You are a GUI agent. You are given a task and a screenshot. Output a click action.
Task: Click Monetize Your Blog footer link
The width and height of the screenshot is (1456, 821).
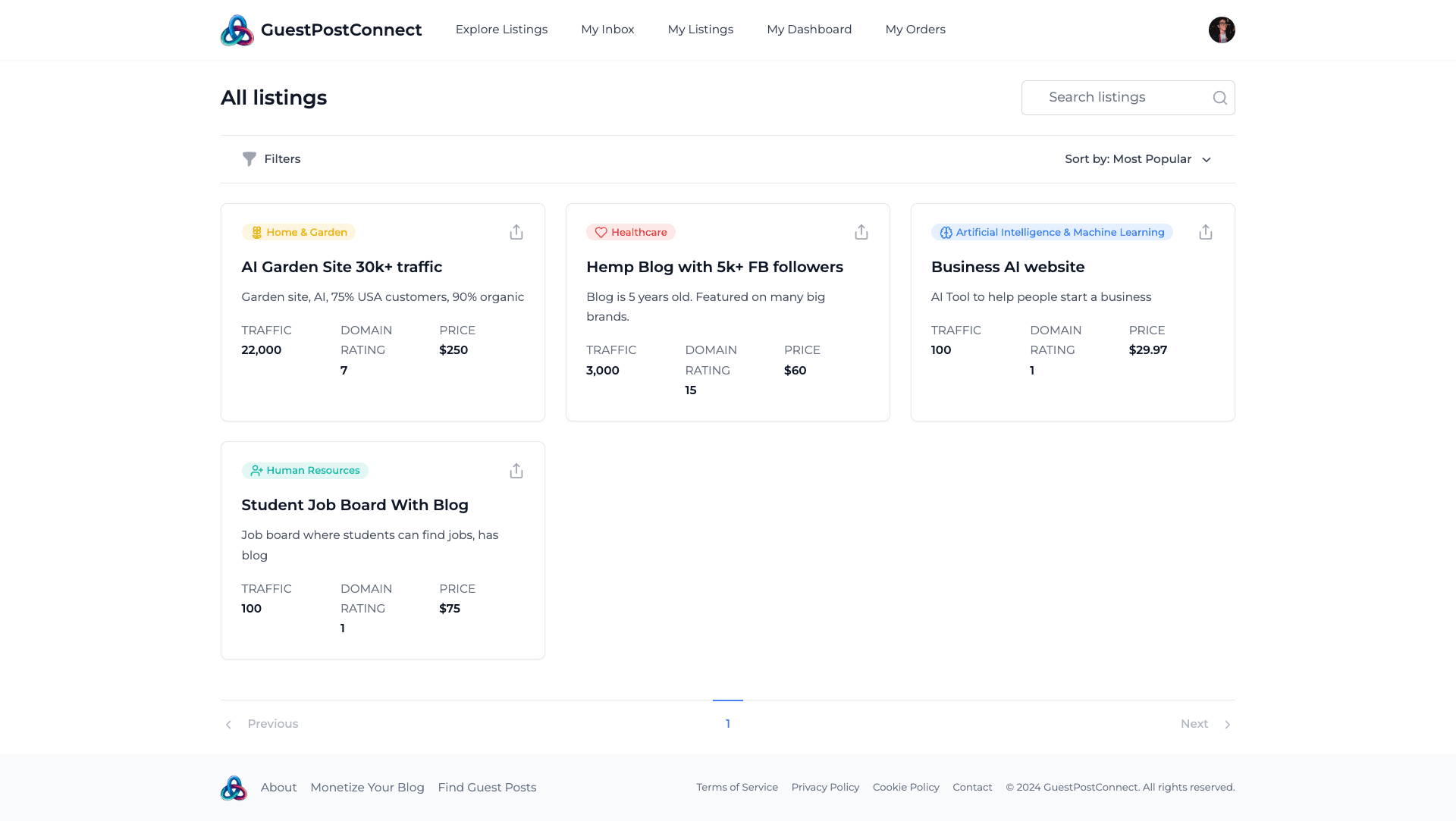point(367,788)
